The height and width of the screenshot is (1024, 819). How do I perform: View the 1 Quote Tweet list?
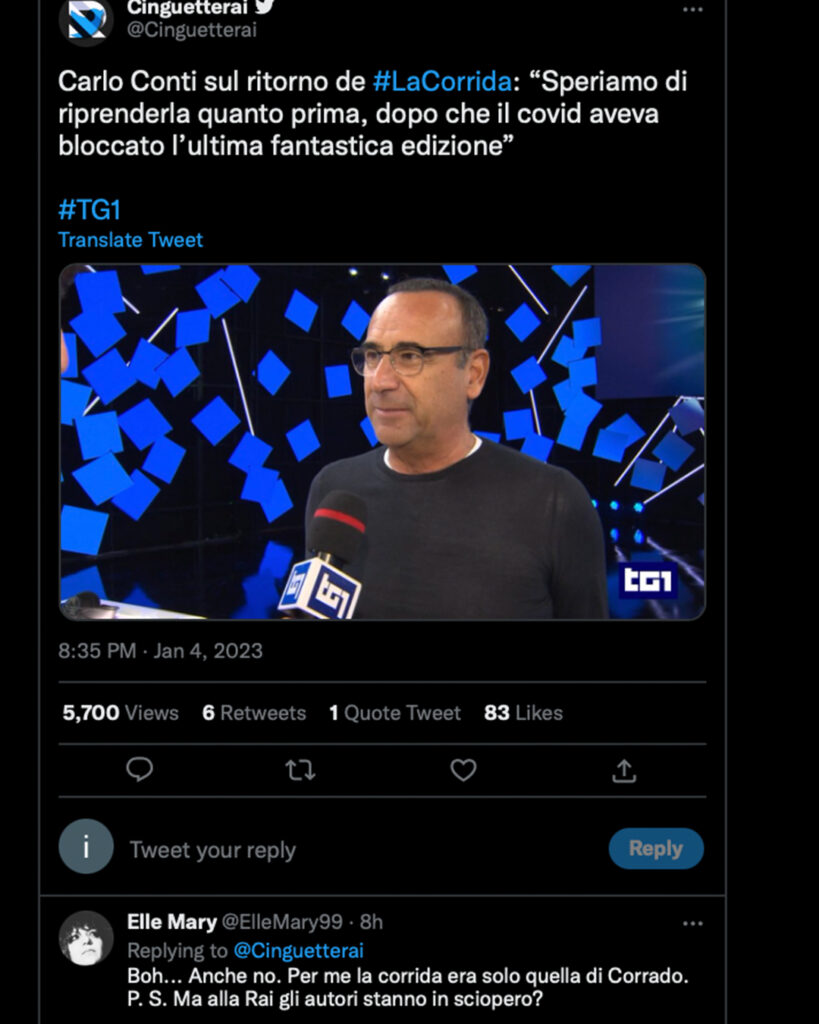click(x=395, y=713)
